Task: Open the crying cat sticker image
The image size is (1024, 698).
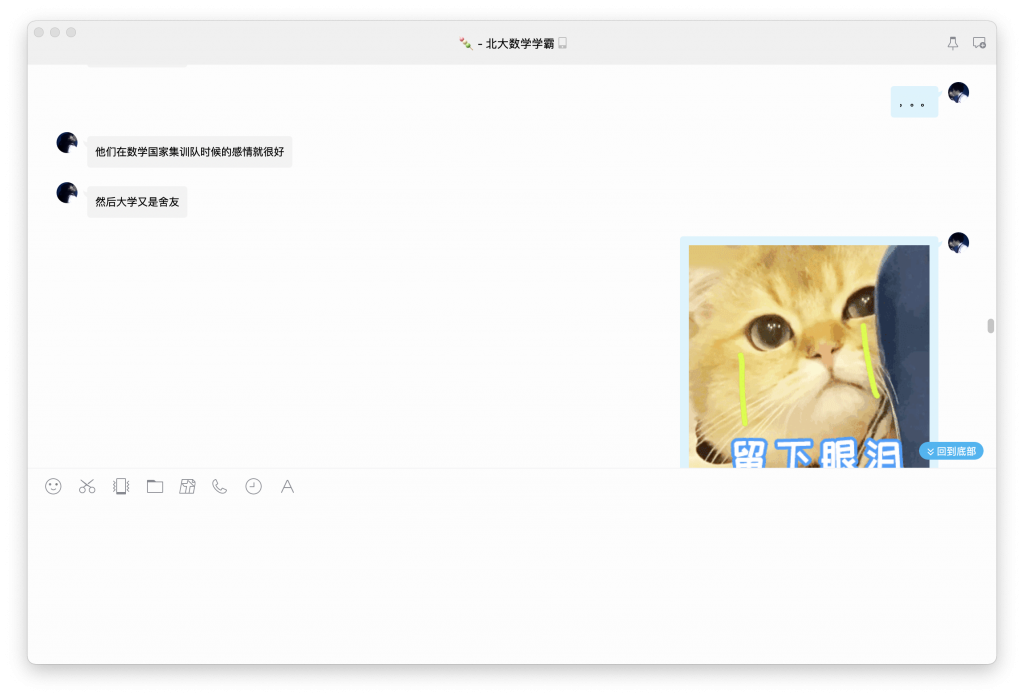Action: [x=808, y=355]
